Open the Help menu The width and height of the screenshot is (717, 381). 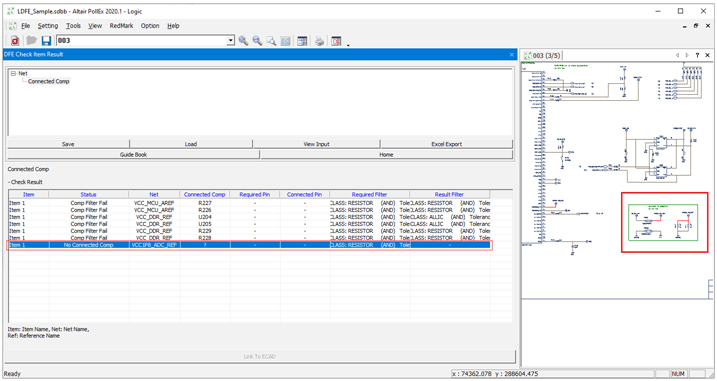pos(173,26)
